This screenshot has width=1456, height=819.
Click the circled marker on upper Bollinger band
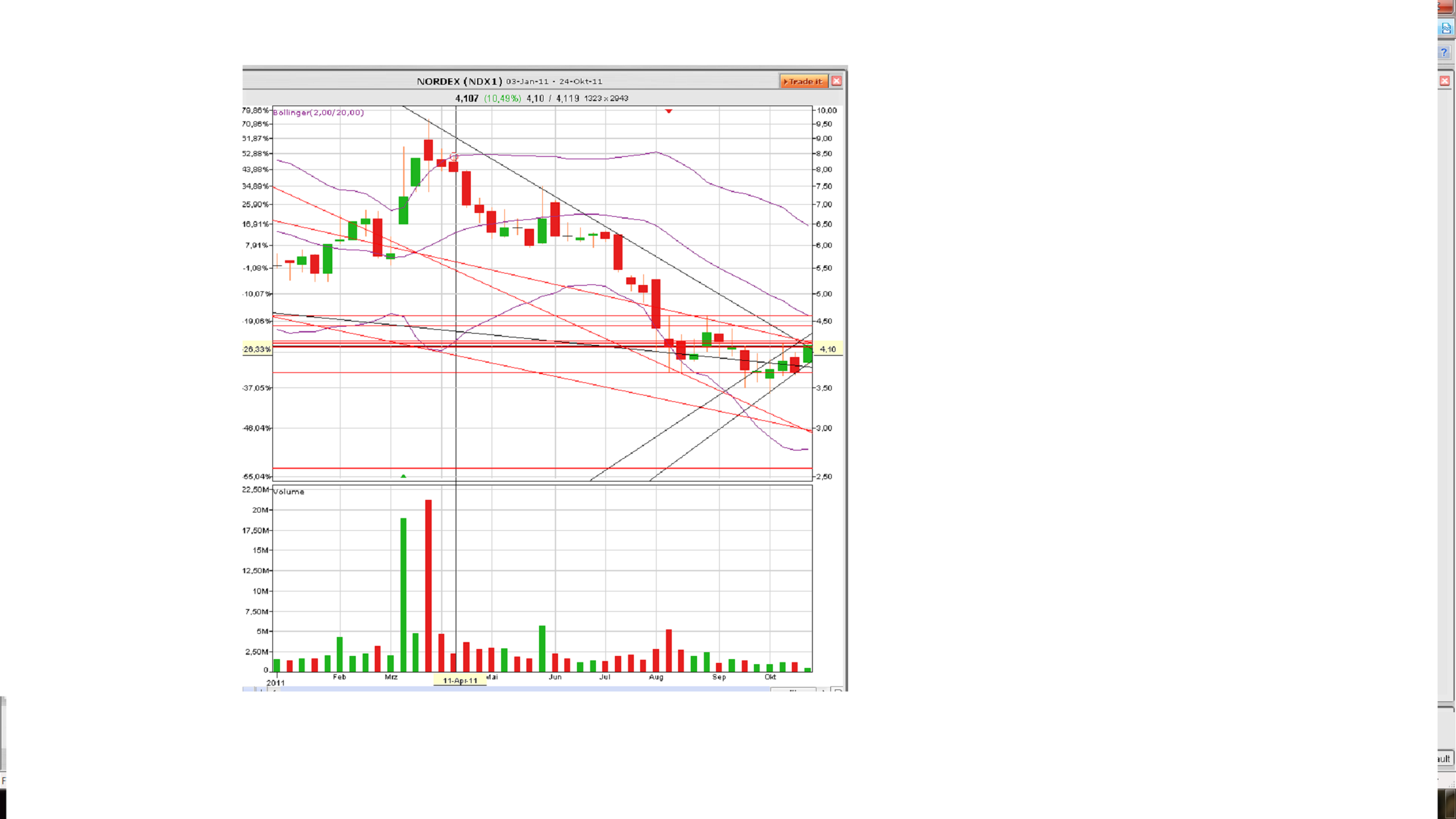pyautogui.click(x=454, y=157)
